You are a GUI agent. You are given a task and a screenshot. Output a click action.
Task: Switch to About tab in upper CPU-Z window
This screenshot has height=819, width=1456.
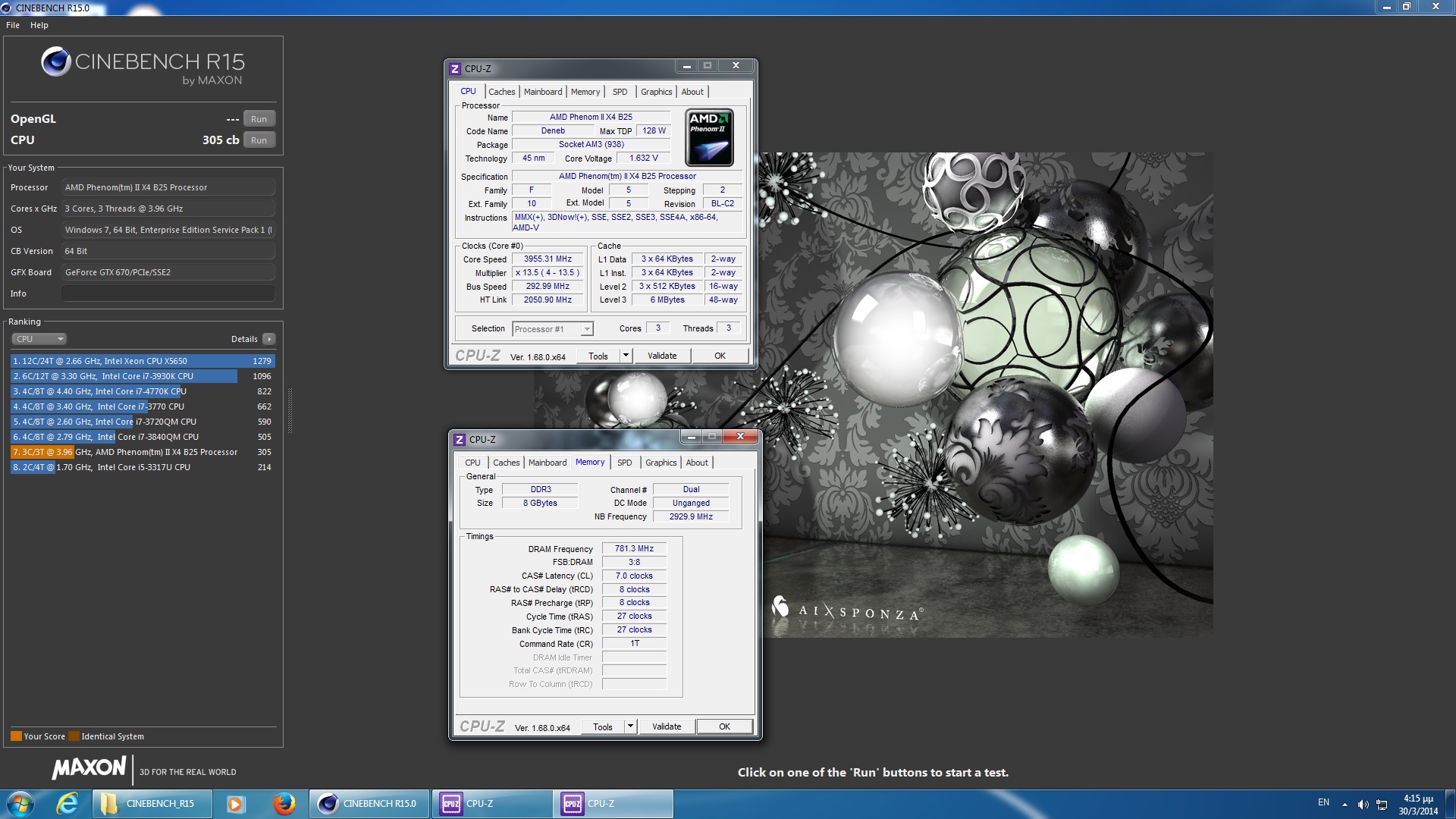[x=692, y=92]
